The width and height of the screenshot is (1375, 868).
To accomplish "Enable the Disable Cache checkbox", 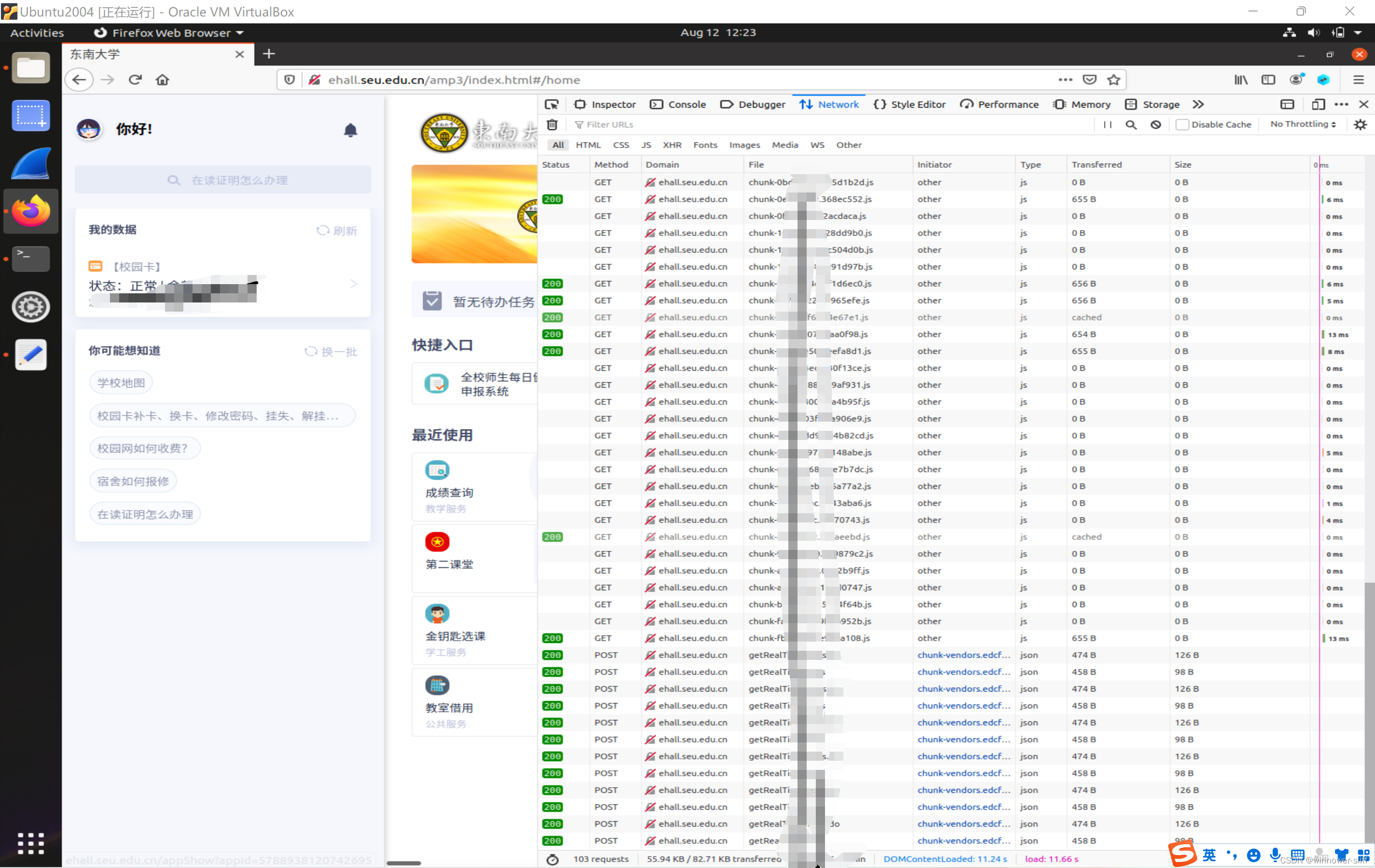I will click(1182, 125).
